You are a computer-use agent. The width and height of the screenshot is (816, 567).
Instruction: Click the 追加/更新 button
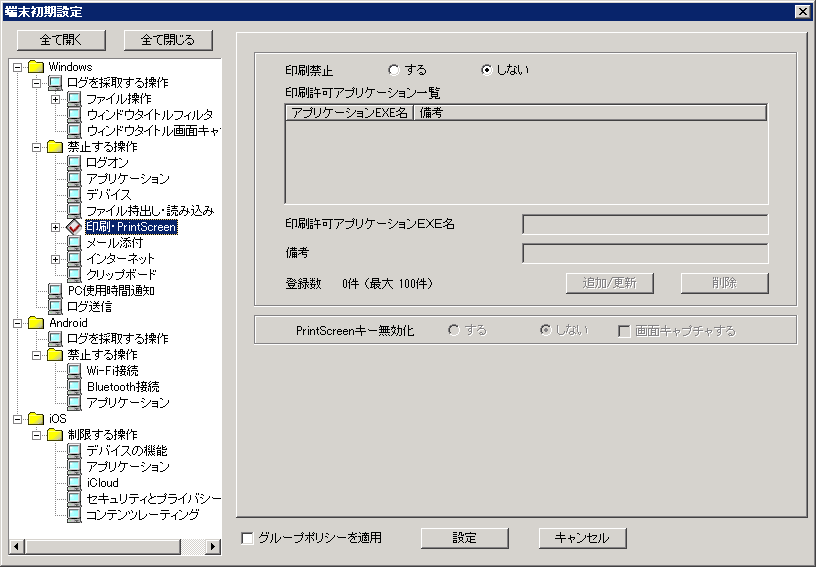click(609, 283)
